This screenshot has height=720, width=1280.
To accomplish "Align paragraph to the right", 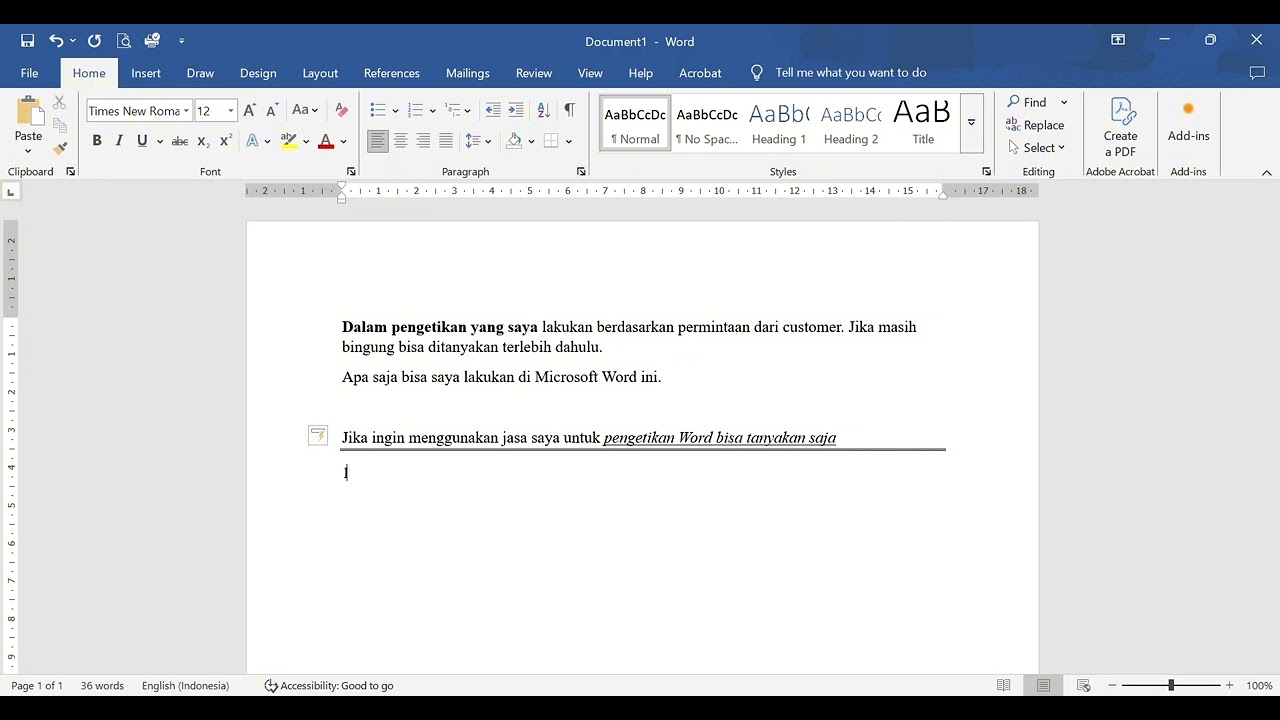I will point(423,141).
